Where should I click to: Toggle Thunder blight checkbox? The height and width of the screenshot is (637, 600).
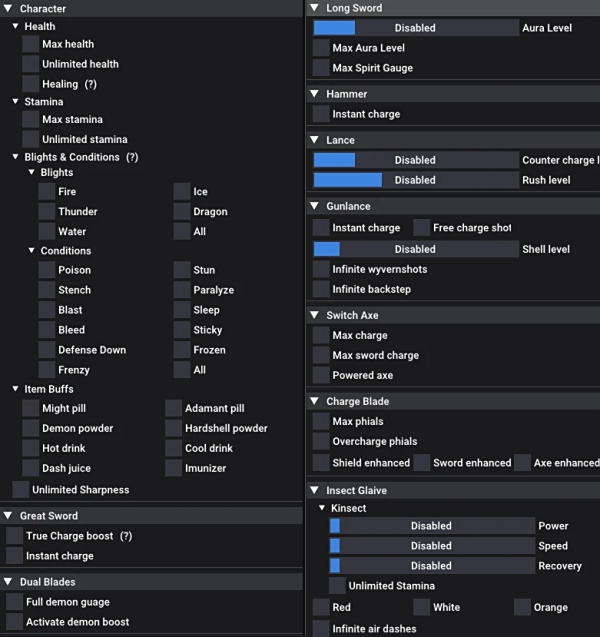[47, 211]
